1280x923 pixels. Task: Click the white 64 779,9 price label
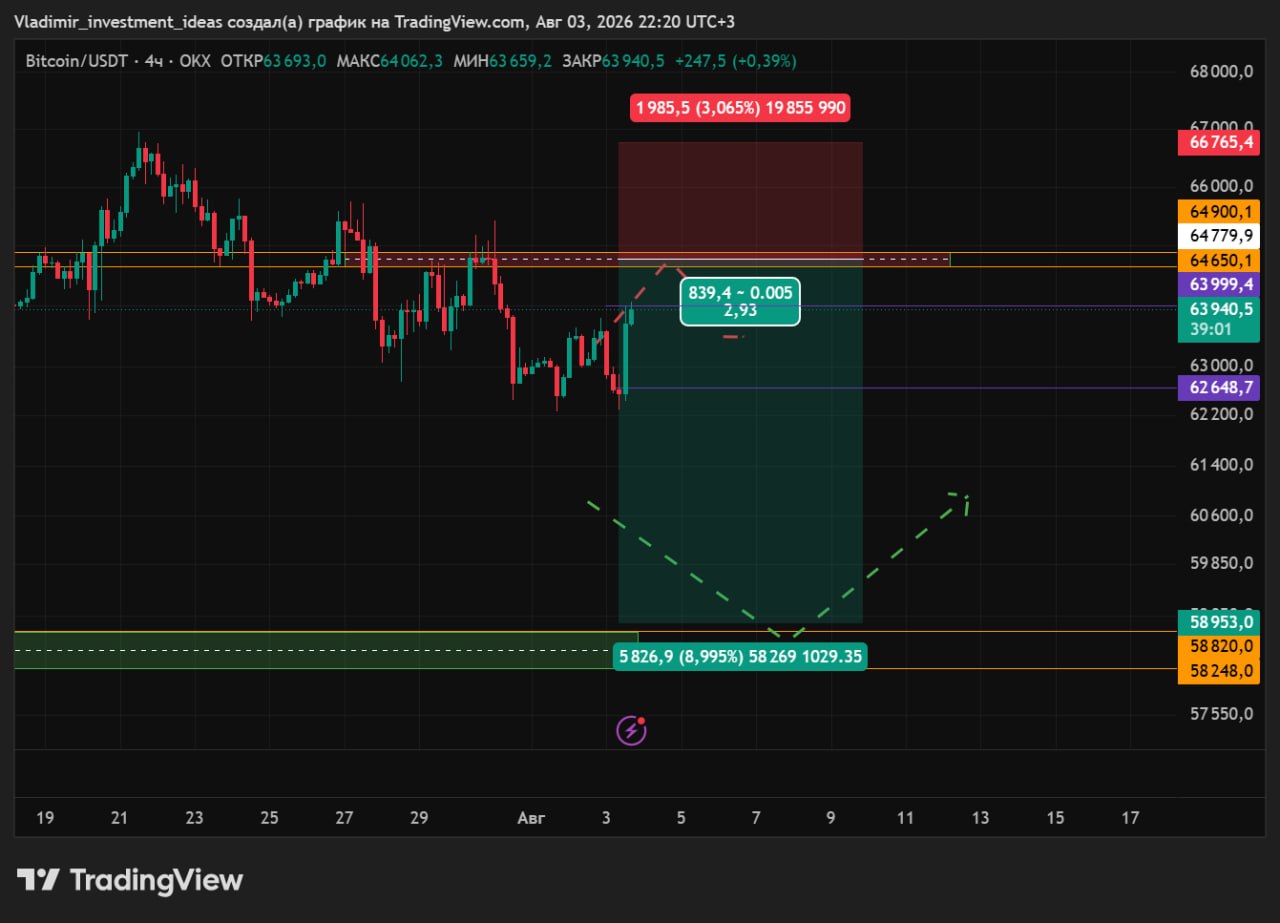point(1220,236)
